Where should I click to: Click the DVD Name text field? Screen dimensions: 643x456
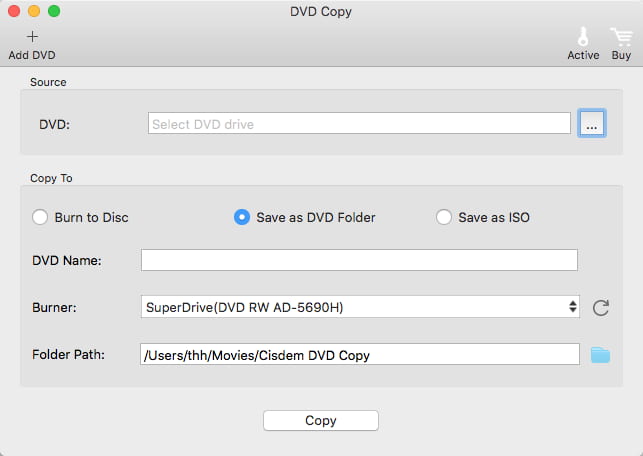(x=359, y=261)
